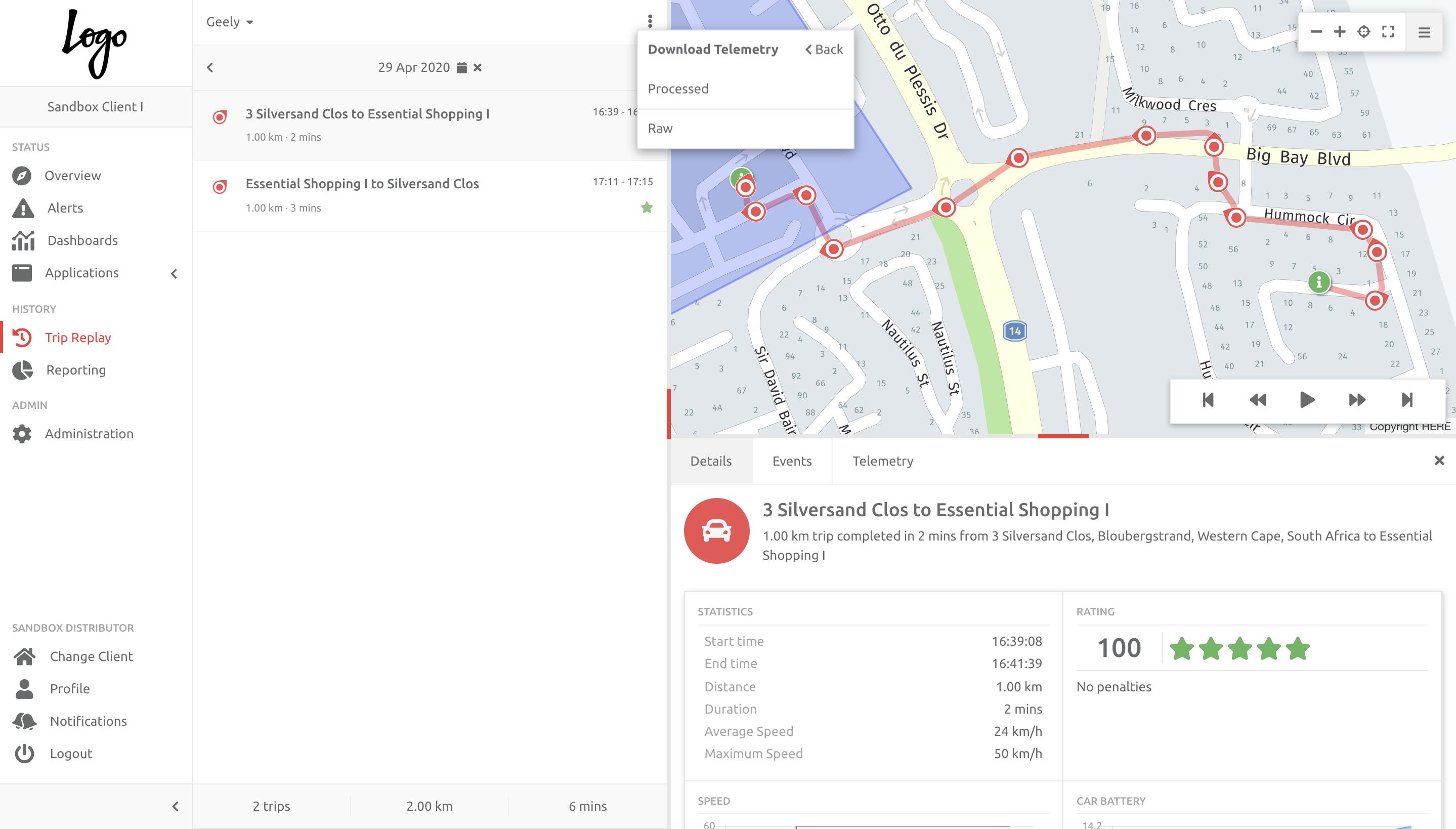Screen dimensions: 1456x829
Task: Switch to the Events tab
Action: click(792, 461)
